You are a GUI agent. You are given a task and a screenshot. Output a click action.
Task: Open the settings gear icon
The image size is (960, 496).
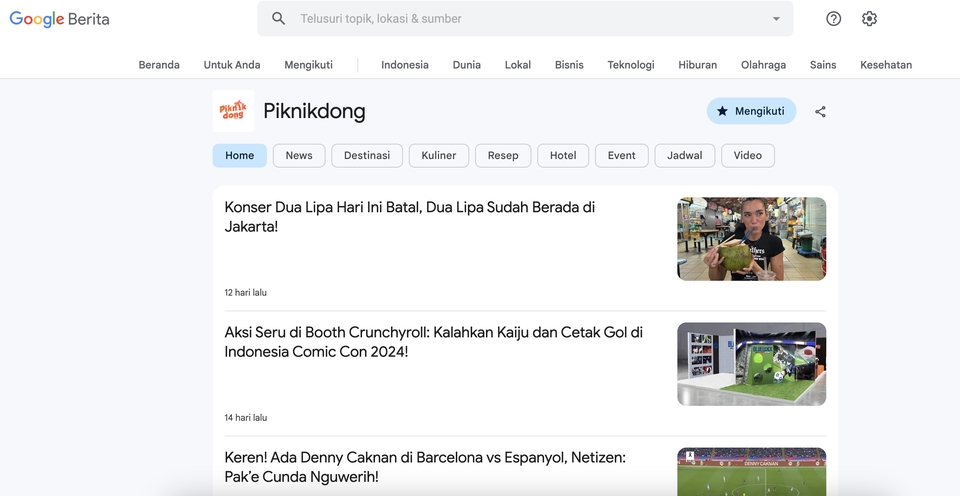(869, 18)
